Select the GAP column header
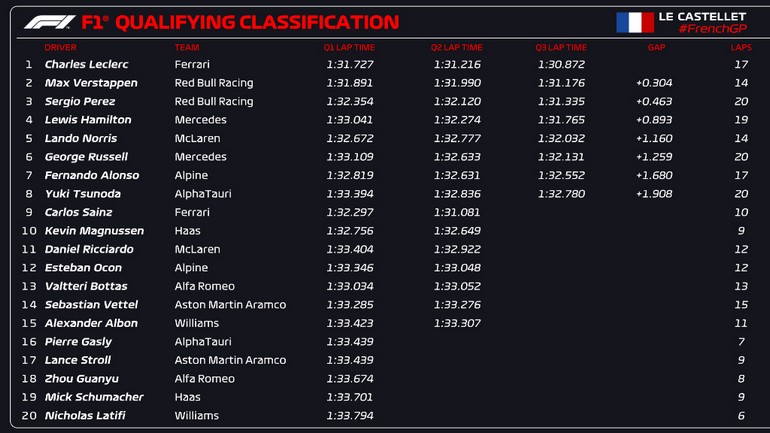Screen dimensions: 770x433 656,47
